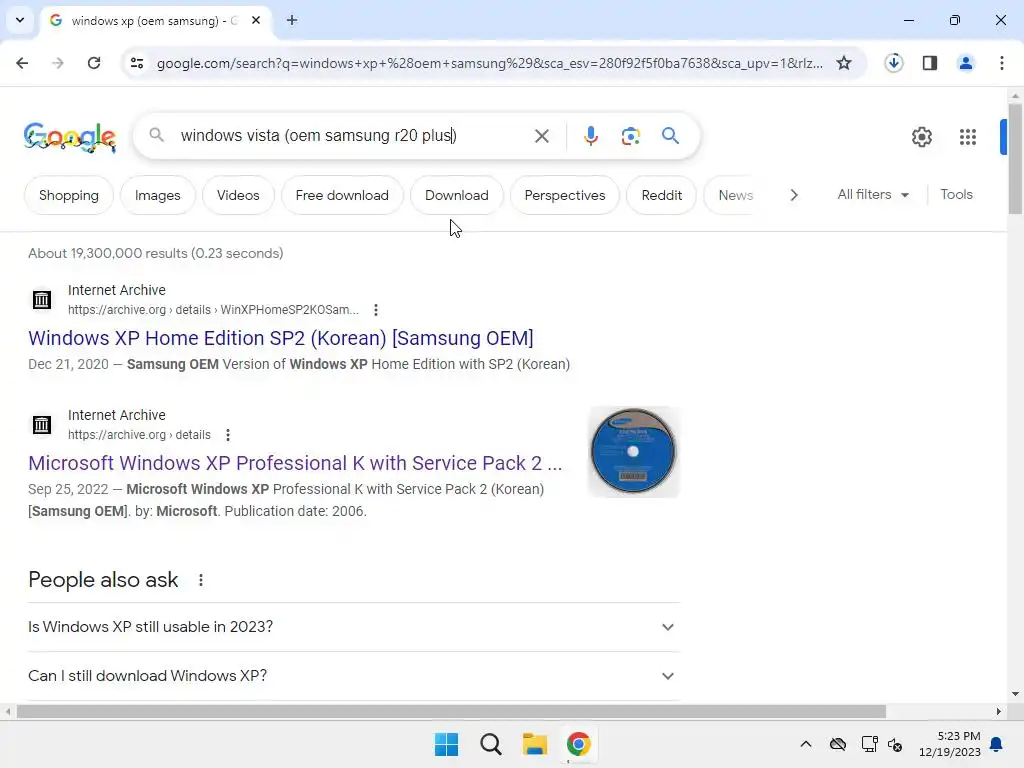Open the All filters dropdown
The height and width of the screenshot is (768, 1024).
click(873, 195)
